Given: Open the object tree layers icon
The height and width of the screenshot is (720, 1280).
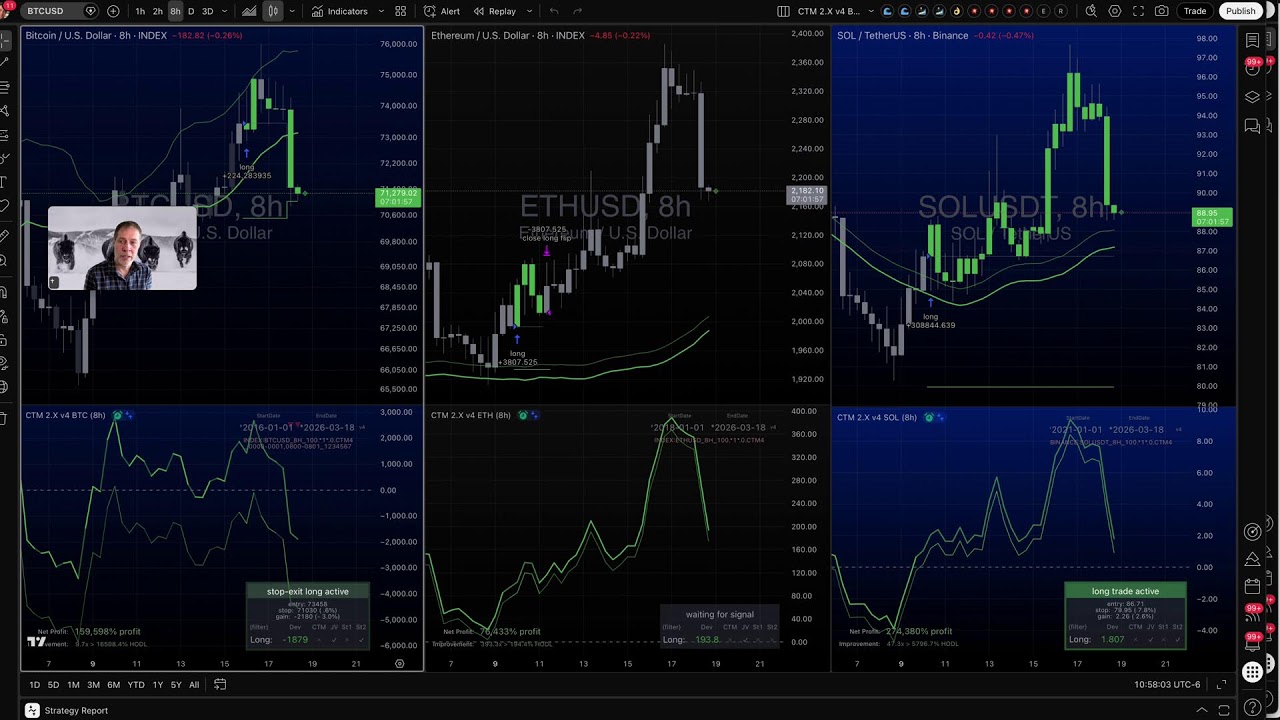Looking at the screenshot, I should click(x=1253, y=97).
